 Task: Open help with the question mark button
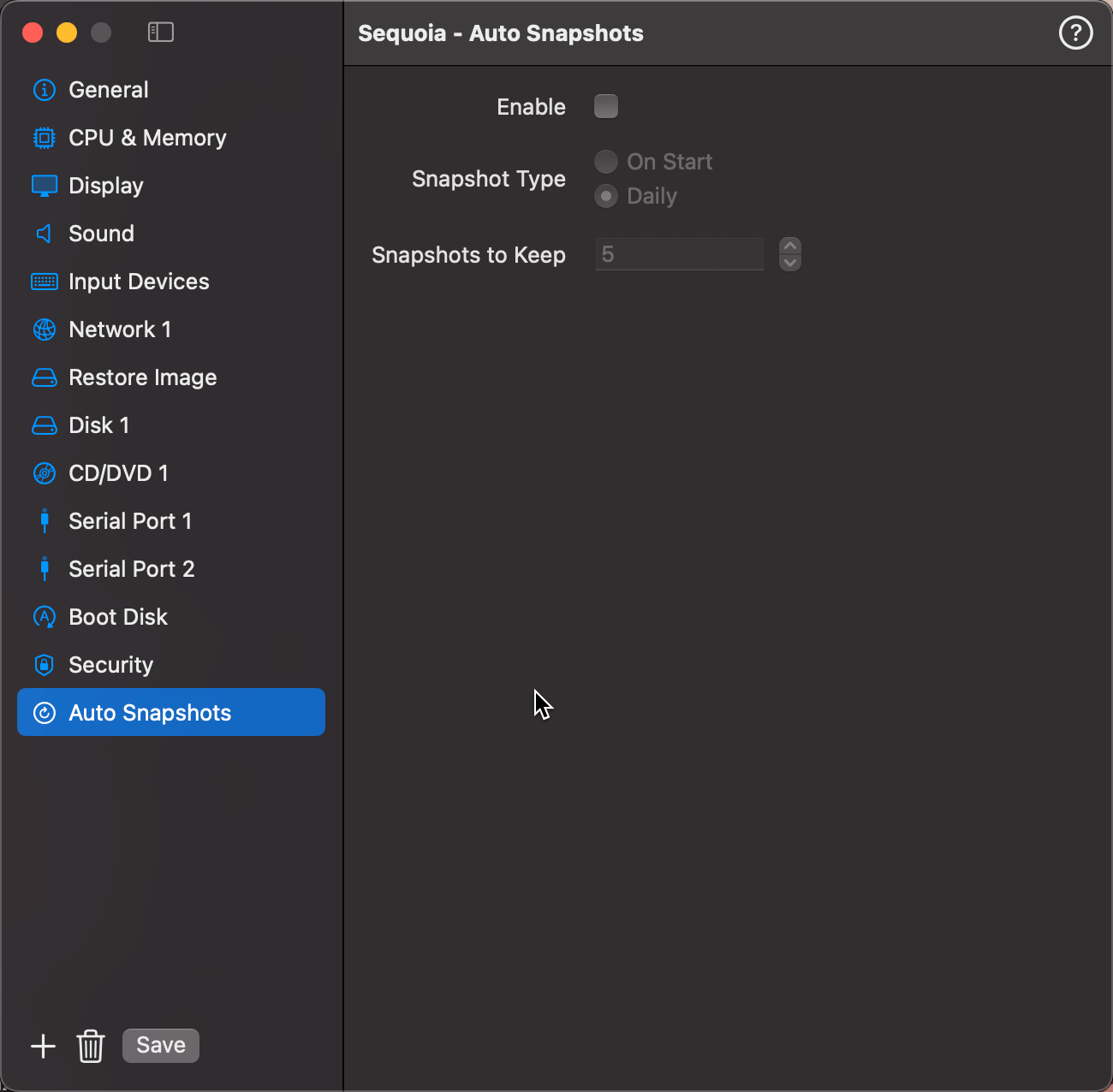coord(1075,33)
